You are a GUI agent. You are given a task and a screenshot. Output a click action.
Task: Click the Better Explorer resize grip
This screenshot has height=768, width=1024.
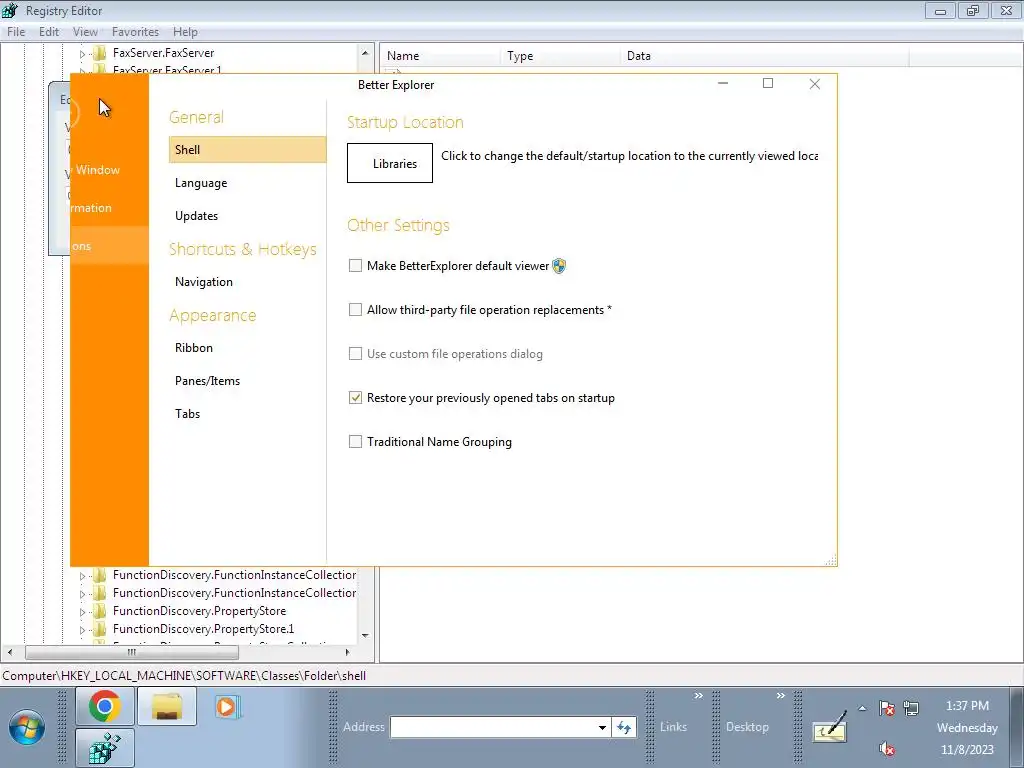(831, 560)
